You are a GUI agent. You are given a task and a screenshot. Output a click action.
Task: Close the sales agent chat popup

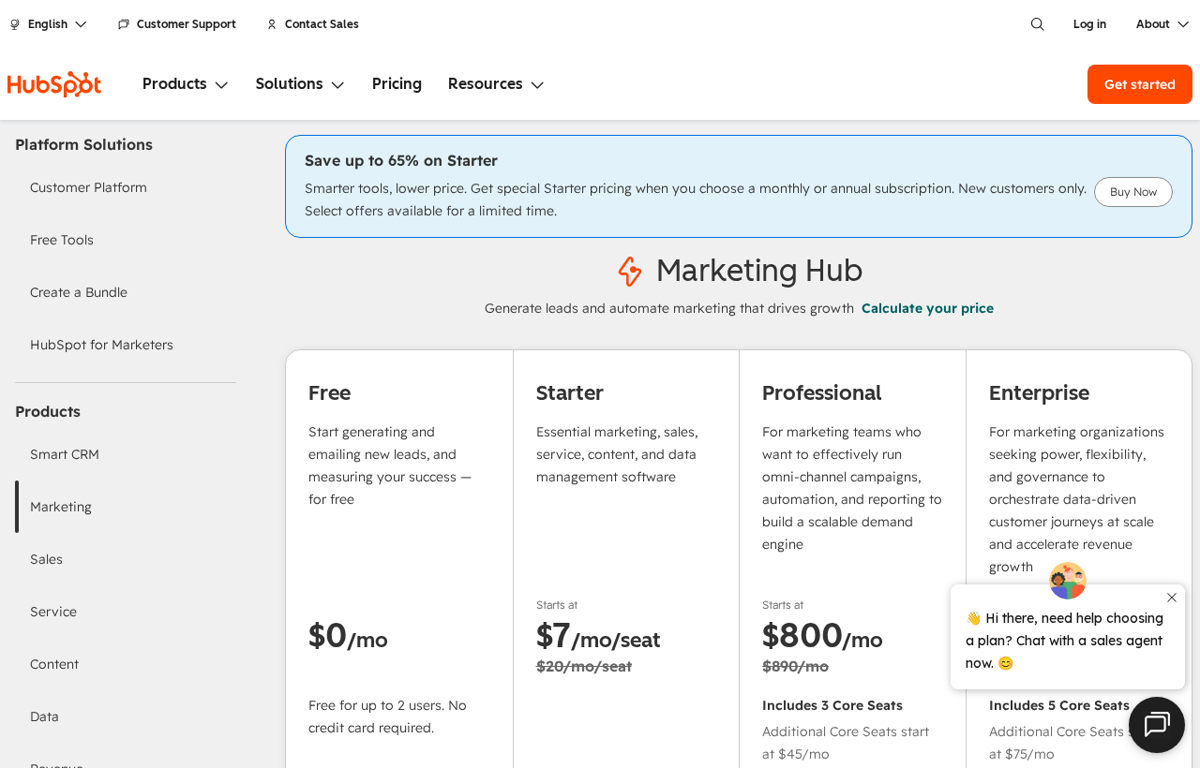coord(1172,597)
